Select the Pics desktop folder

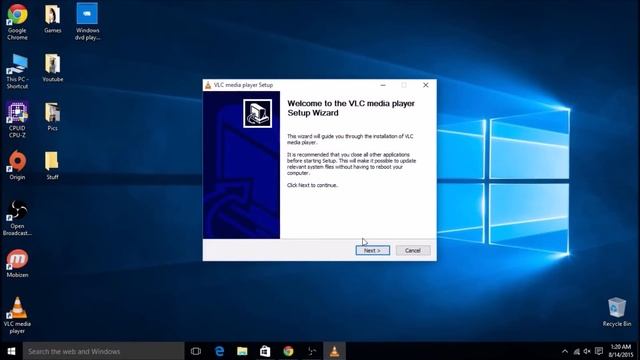point(53,117)
